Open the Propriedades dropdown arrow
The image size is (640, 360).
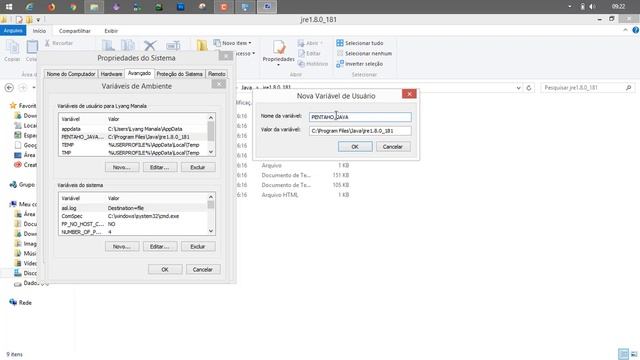pyautogui.click(x=279, y=65)
